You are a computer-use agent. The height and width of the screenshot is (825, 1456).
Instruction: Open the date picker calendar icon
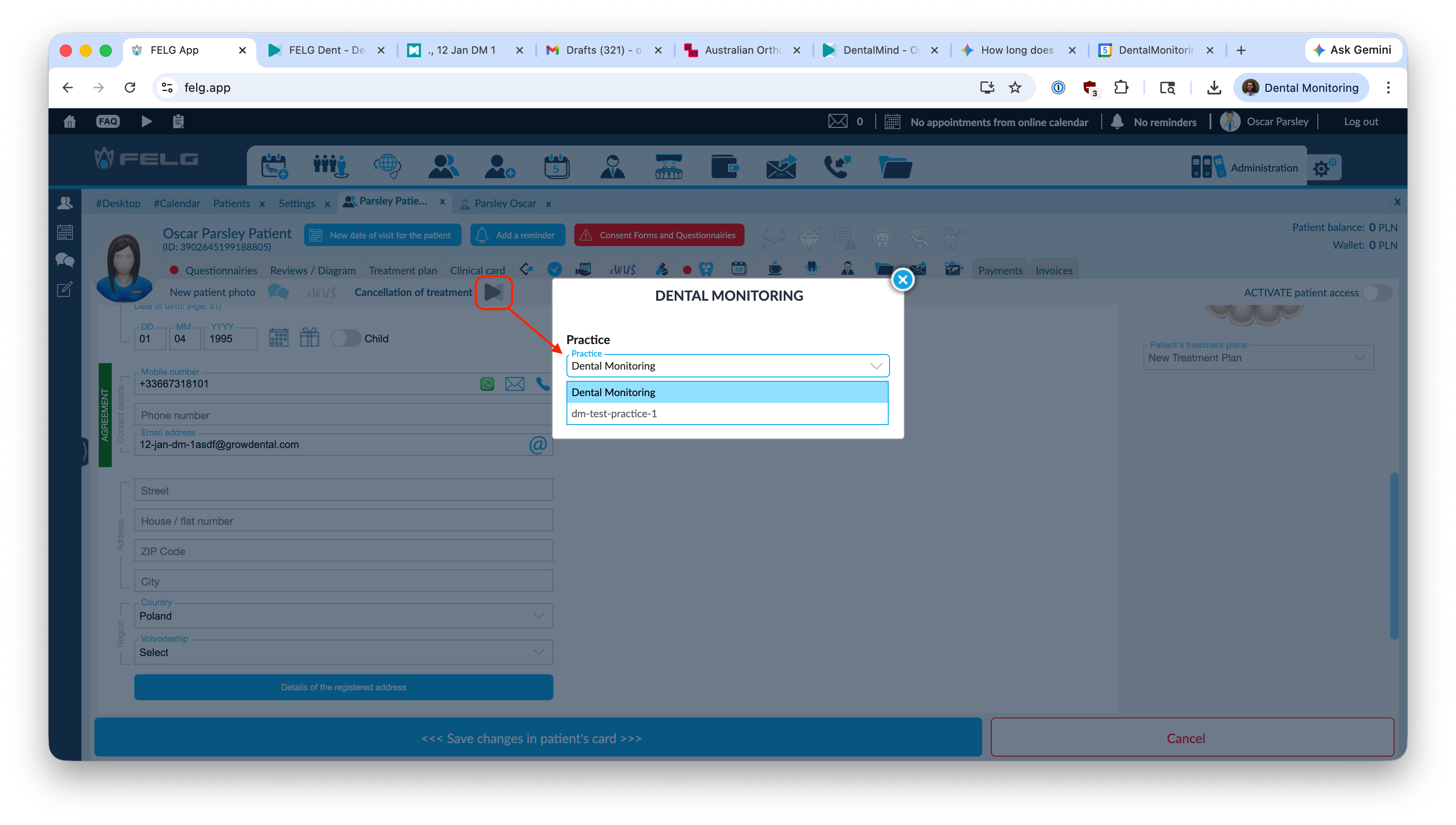(278, 338)
